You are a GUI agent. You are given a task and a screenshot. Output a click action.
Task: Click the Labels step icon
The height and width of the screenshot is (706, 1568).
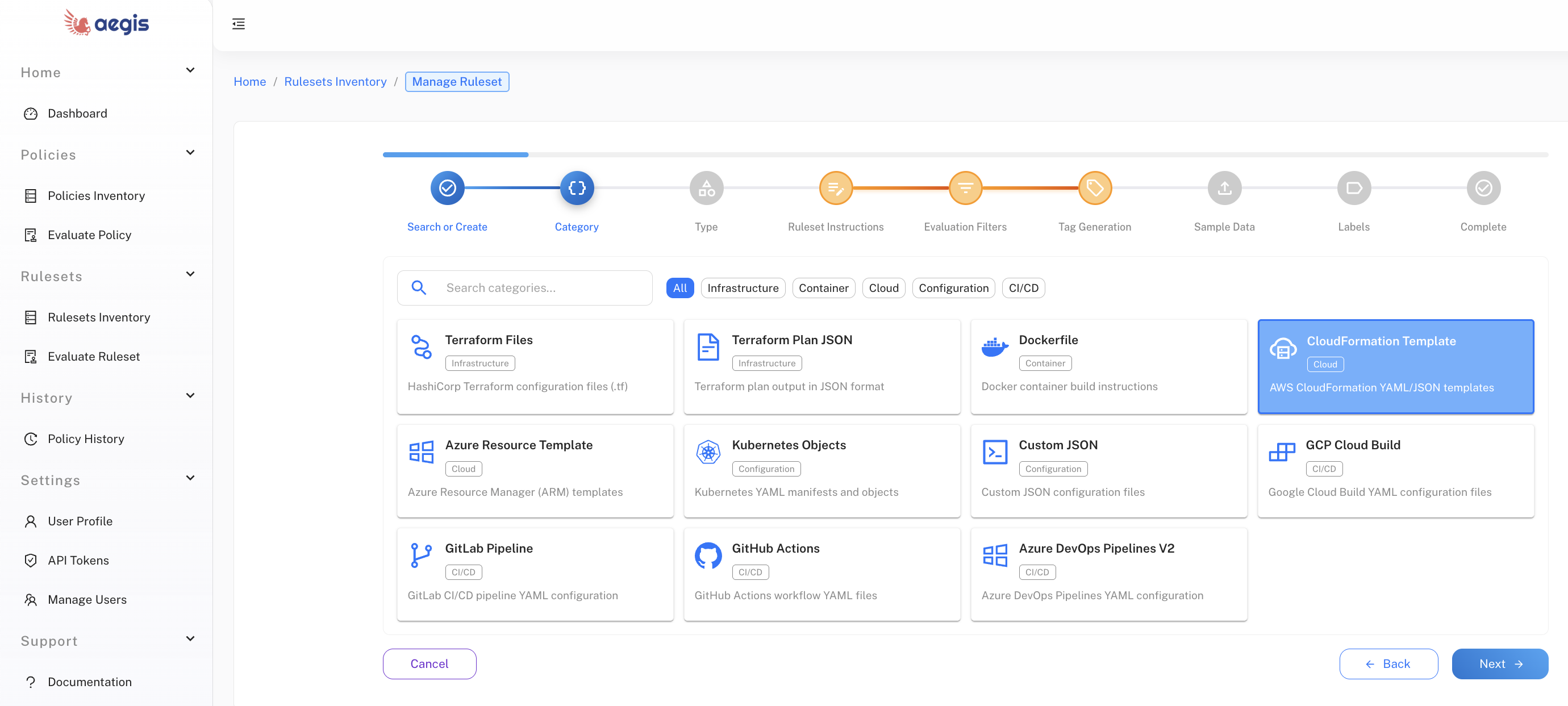click(x=1354, y=188)
